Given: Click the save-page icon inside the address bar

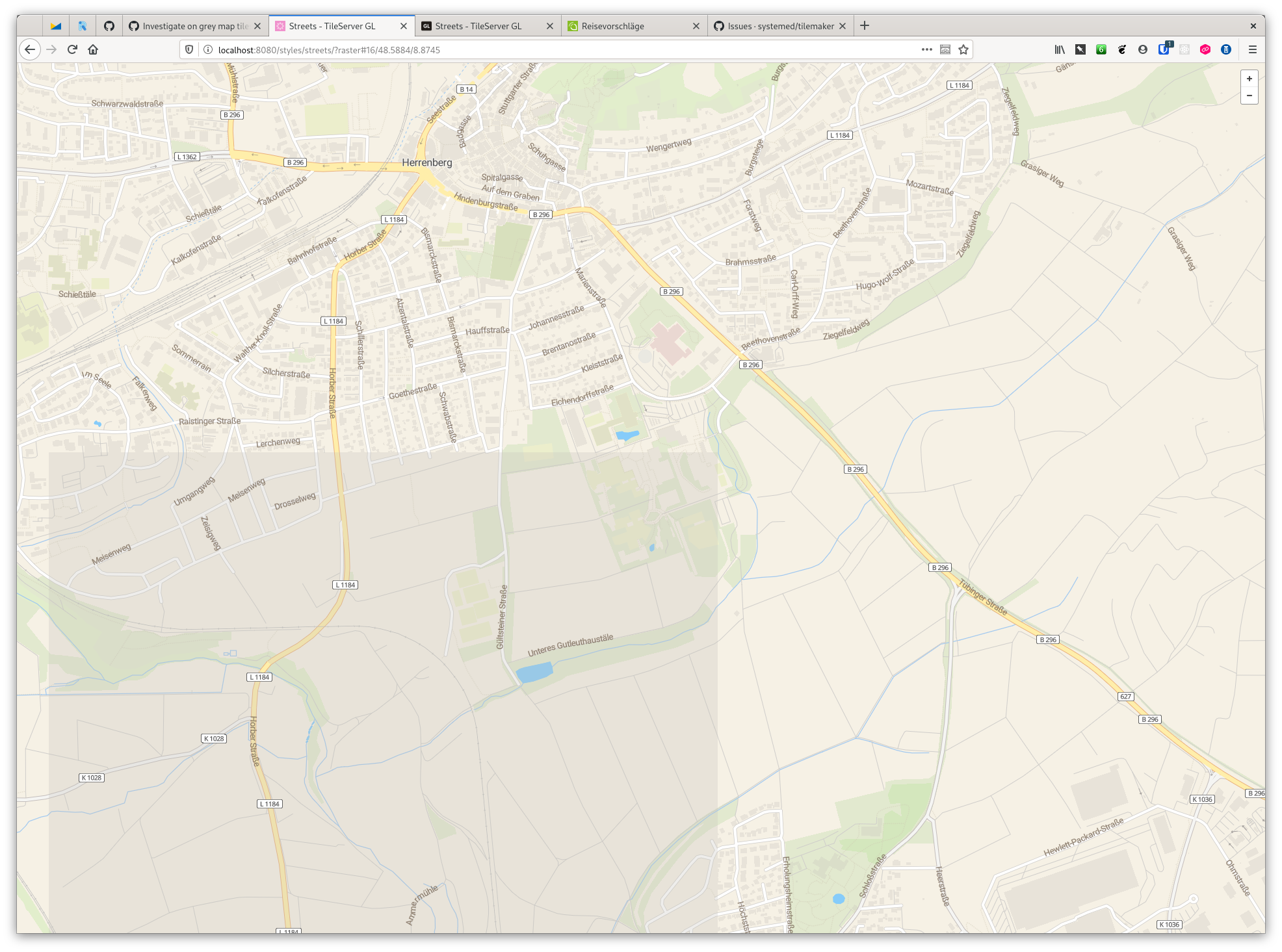Looking at the screenshot, I should 945,49.
